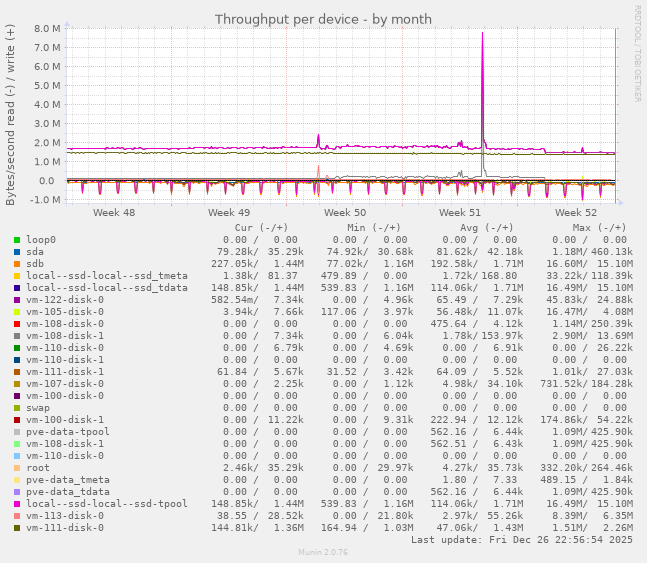Image resolution: width=647 pixels, height=563 pixels.
Task: Click the dark red vm-100-disk-1 swatch
Action: [x=17, y=420]
